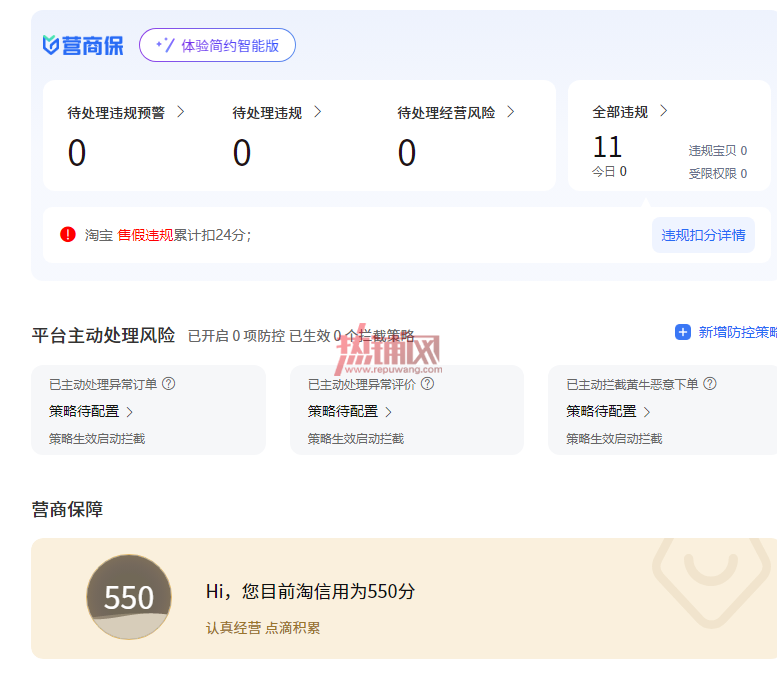
Task: Open help icon beside 已主动拦截黄牛恶意下单
Action: point(710,383)
